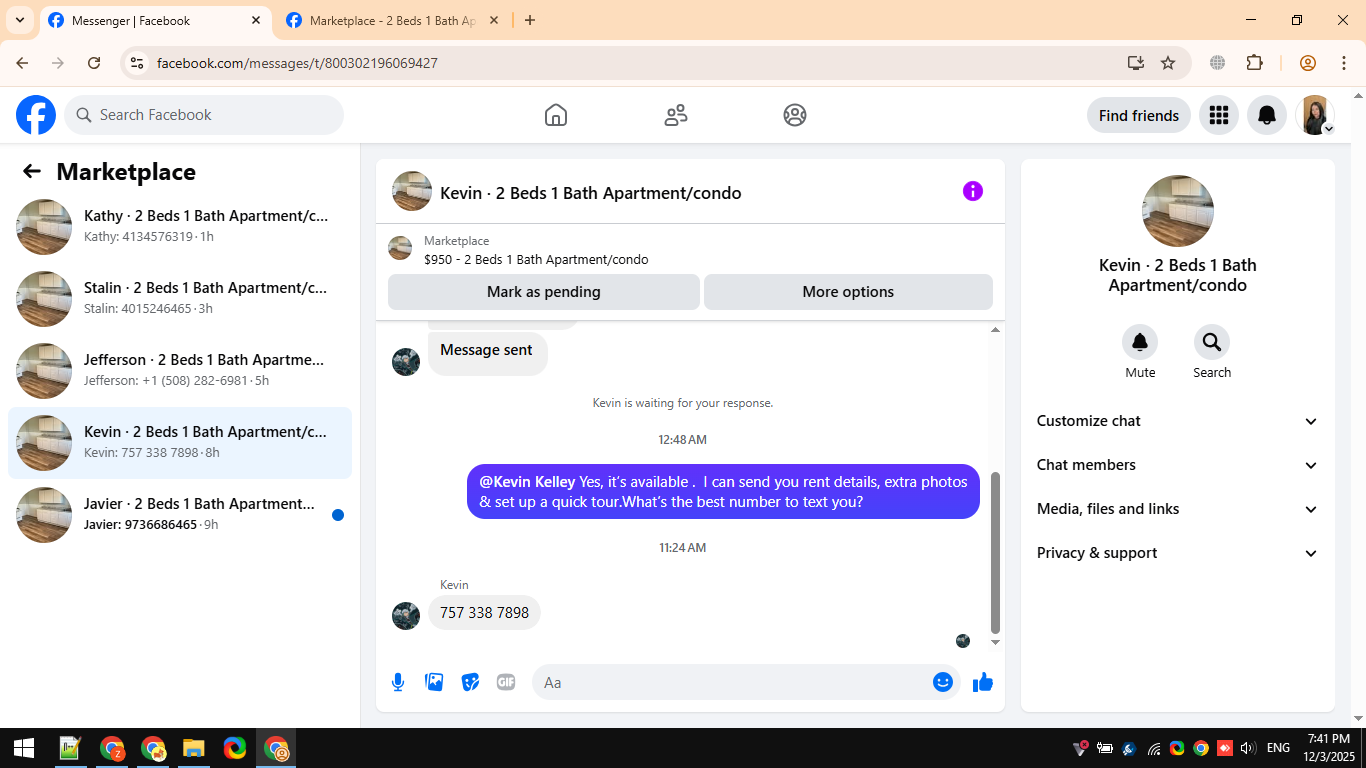1366x768 pixels.
Task: Select the Kevin conversation in list
Action: (x=180, y=443)
